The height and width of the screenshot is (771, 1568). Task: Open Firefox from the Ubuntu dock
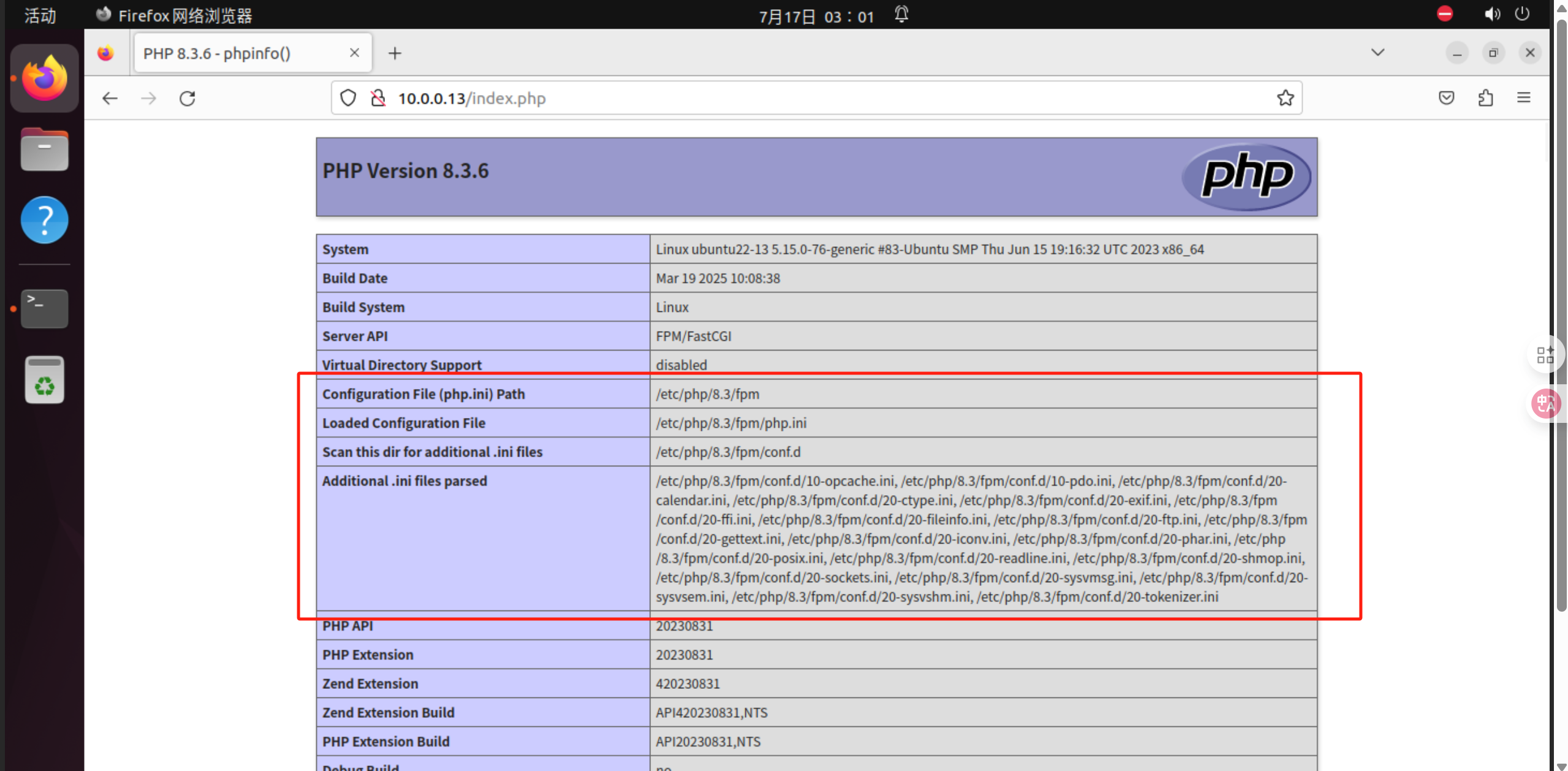(x=44, y=78)
